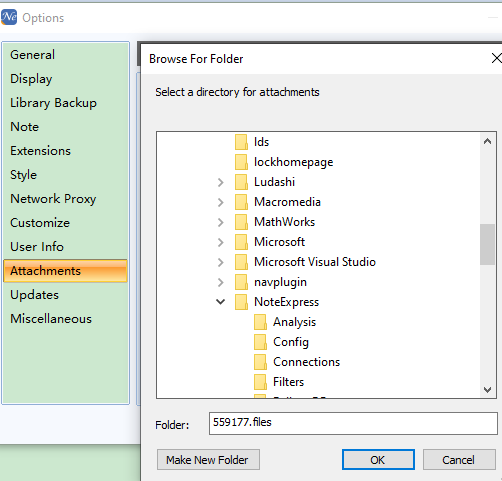This screenshot has width=502, height=481.
Task: Expand the Macromedia folder
Action: (x=220, y=202)
